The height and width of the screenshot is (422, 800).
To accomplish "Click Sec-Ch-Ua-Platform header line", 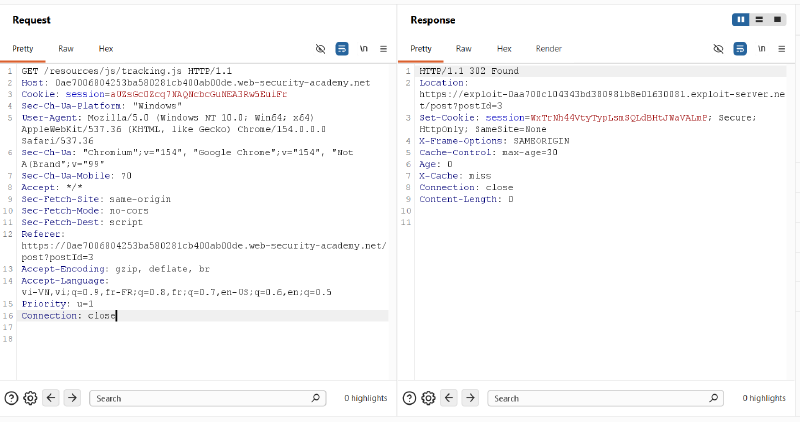I will click(x=102, y=106).
